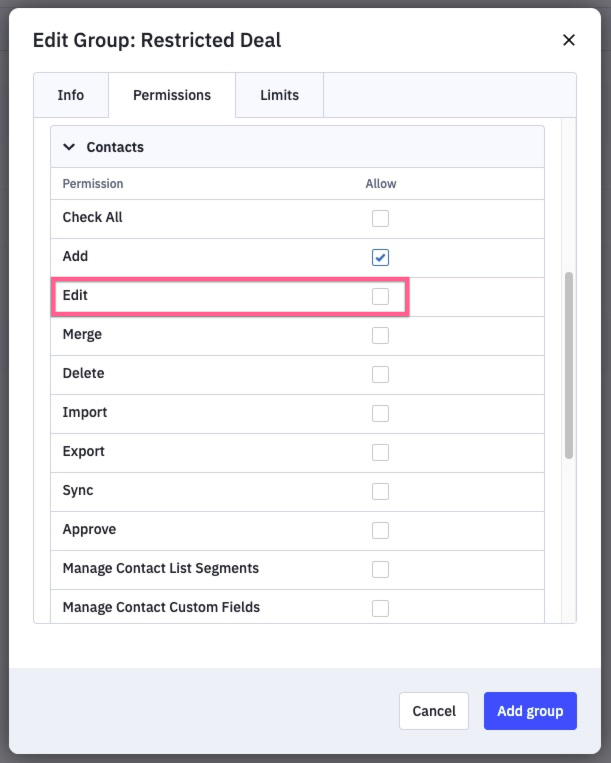
Task: Uncheck the Add permission checkbox
Action: 380,257
